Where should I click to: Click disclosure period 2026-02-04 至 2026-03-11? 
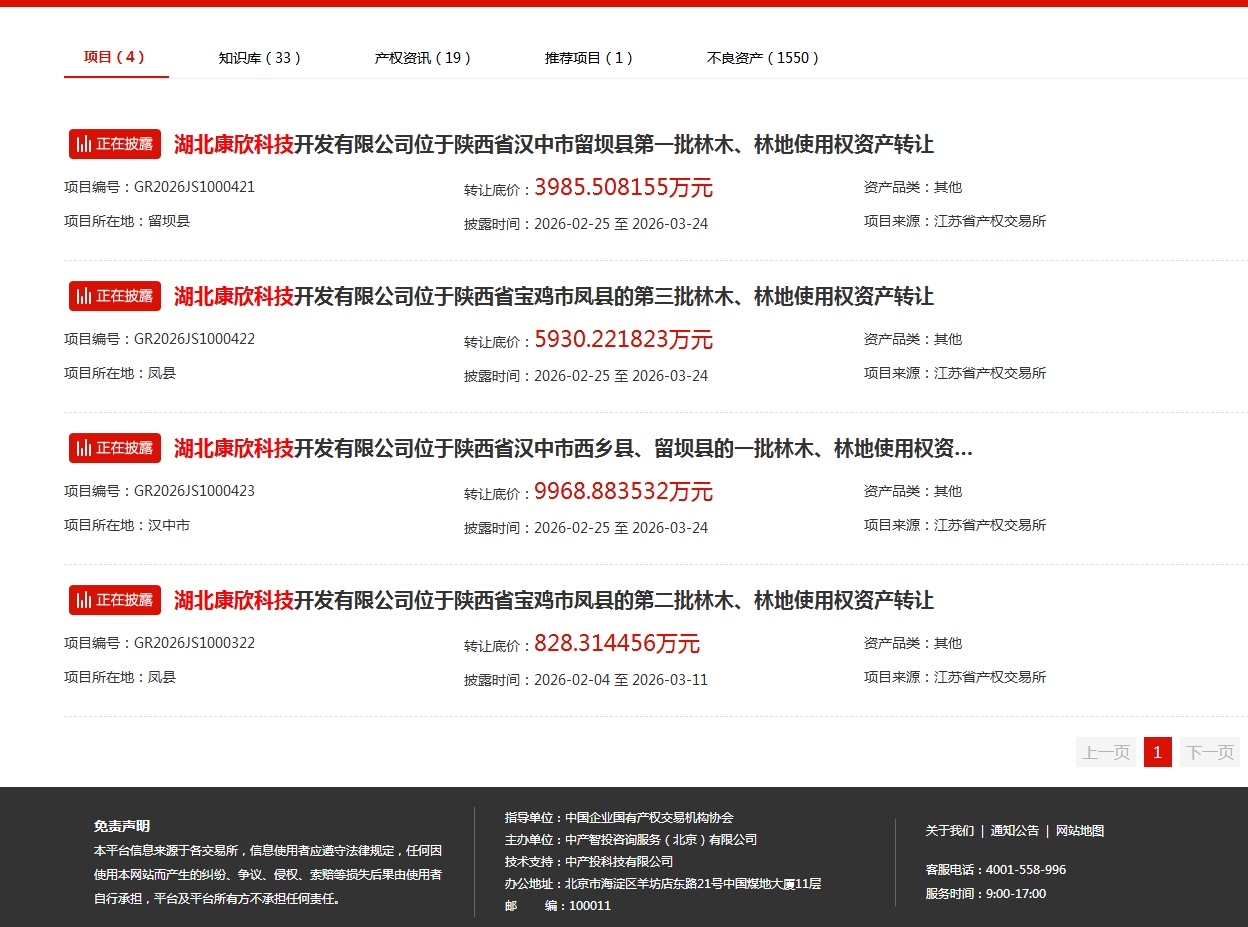tap(621, 680)
